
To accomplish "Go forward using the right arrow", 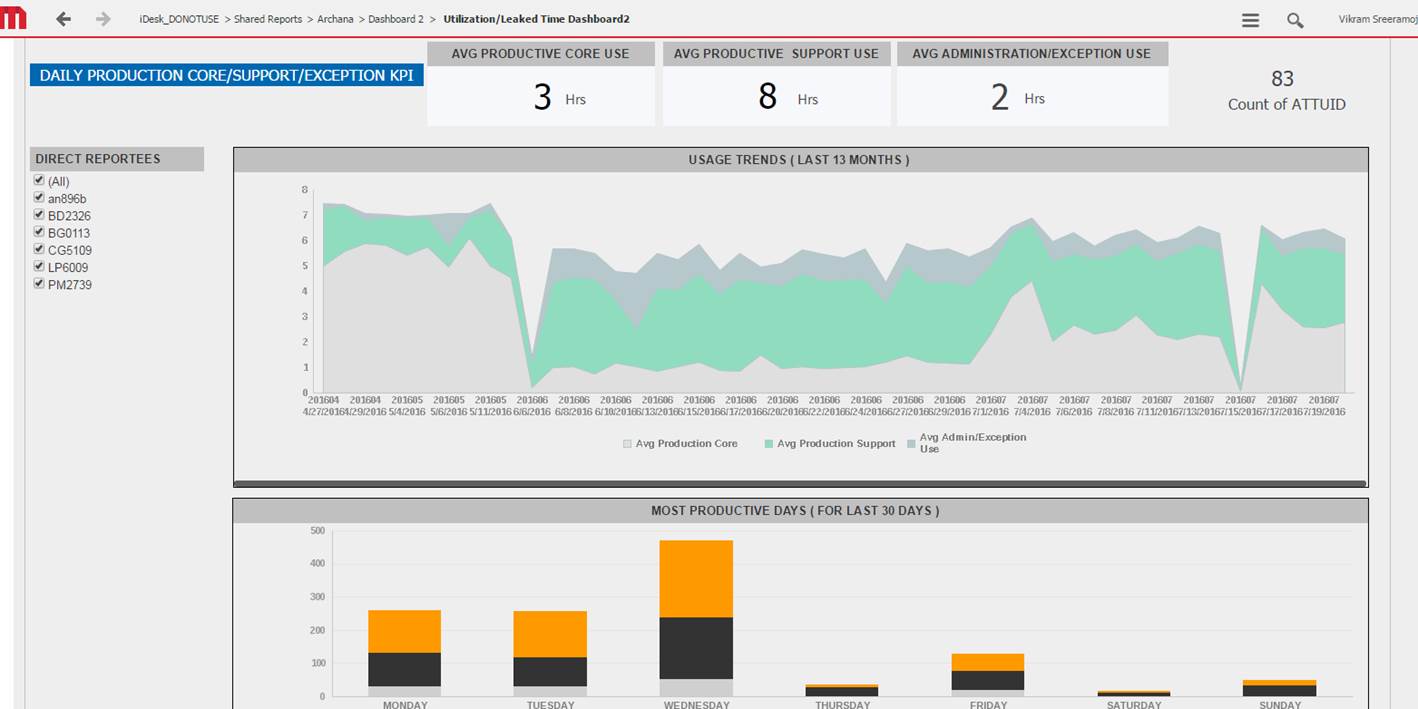I will pos(103,19).
